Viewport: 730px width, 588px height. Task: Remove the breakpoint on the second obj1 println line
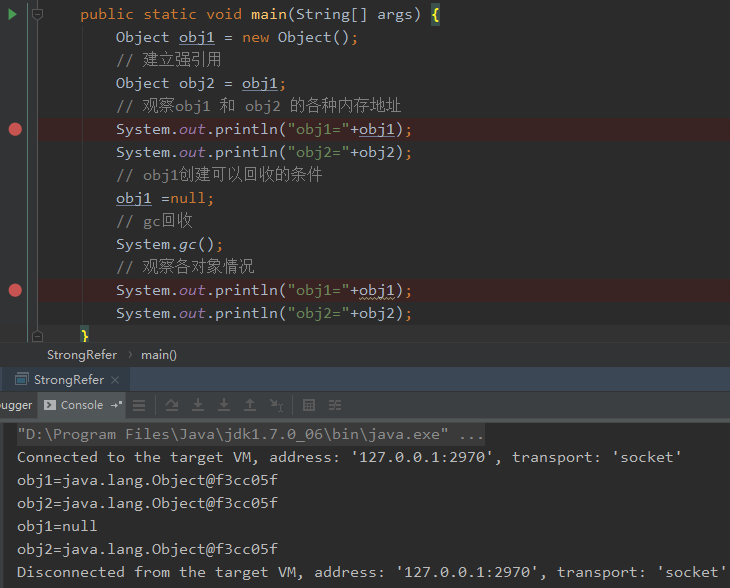pyautogui.click(x=15, y=290)
